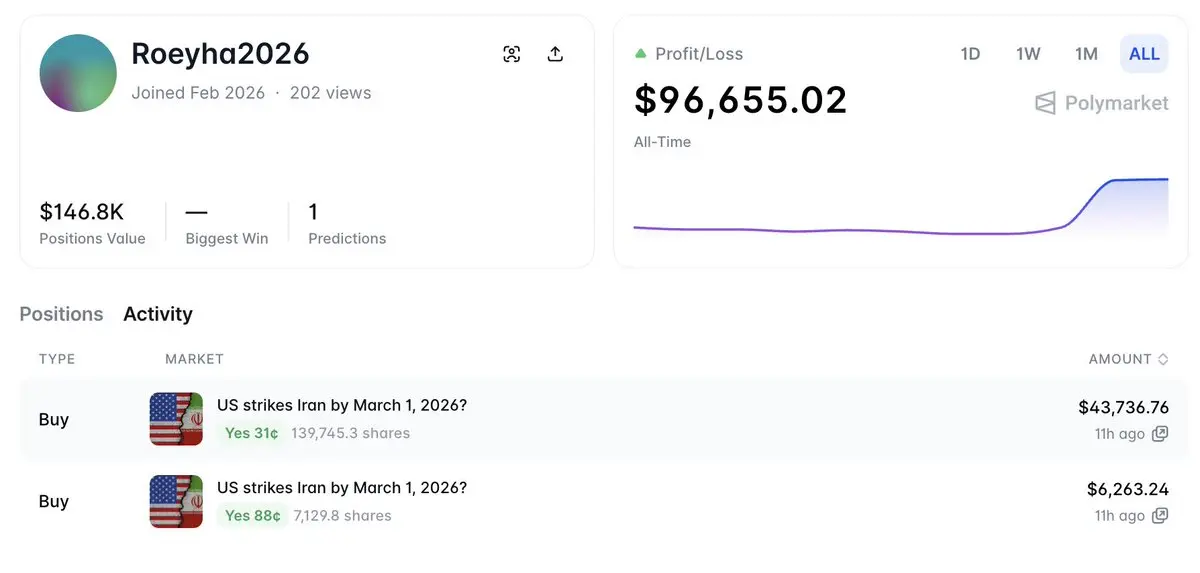Open first US strikes Iran market link
Viewport: 1200px width, 573px height.
click(342, 405)
